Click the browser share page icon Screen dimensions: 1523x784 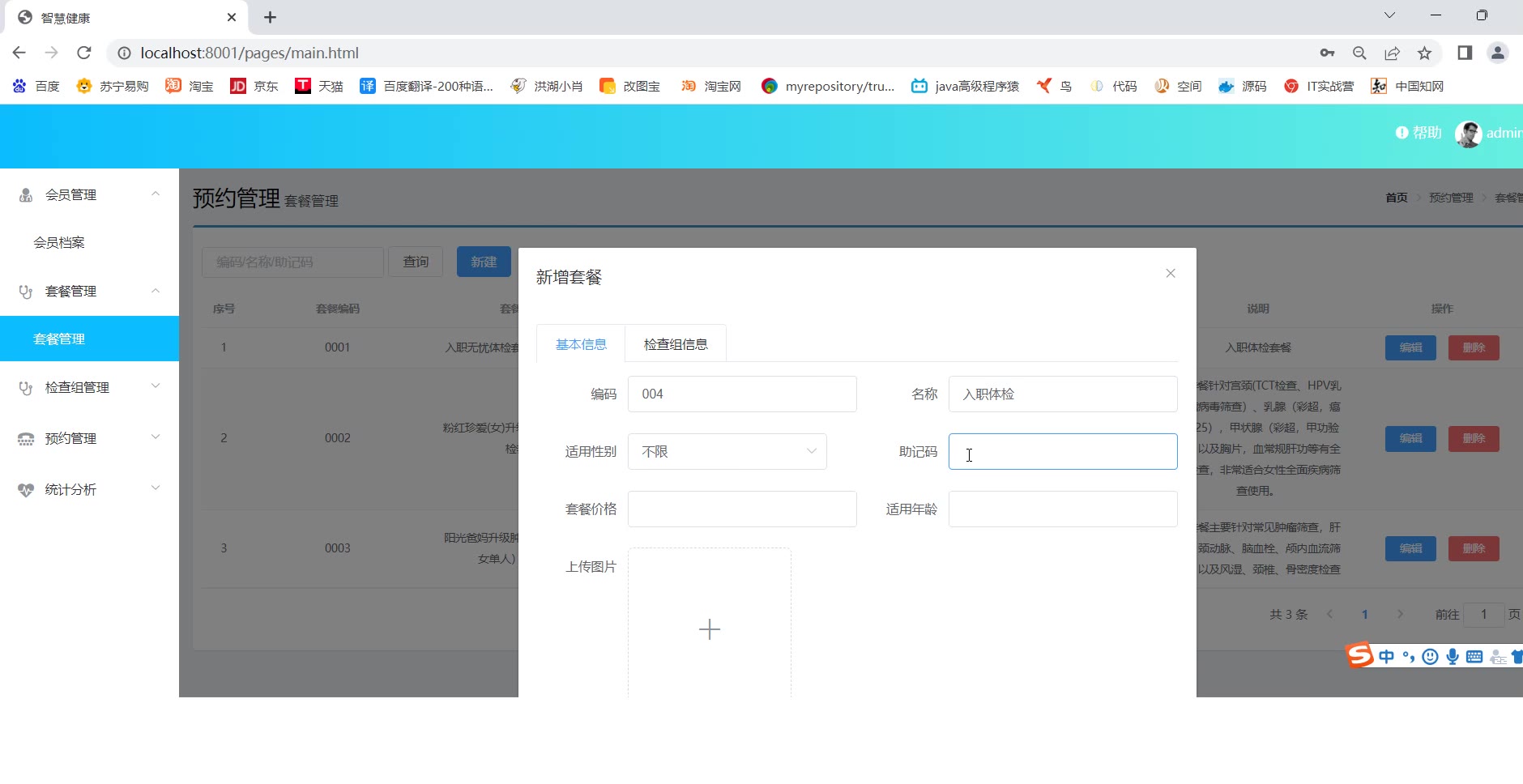(x=1392, y=53)
